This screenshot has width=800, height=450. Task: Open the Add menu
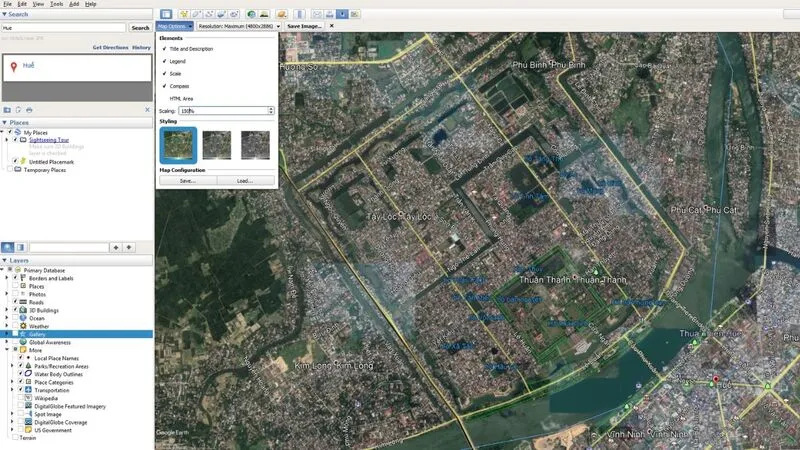74,4
